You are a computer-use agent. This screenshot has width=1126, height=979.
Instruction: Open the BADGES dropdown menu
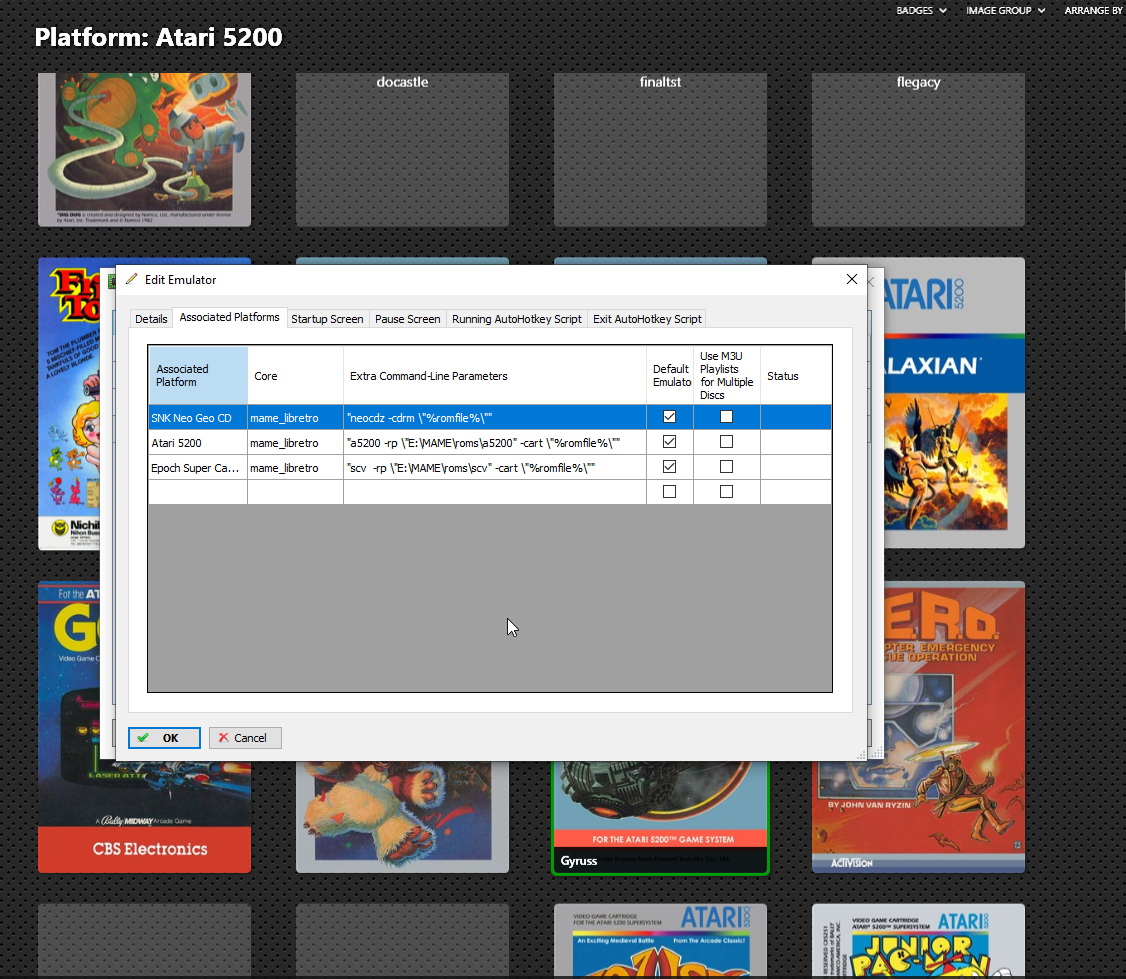point(921,11)
